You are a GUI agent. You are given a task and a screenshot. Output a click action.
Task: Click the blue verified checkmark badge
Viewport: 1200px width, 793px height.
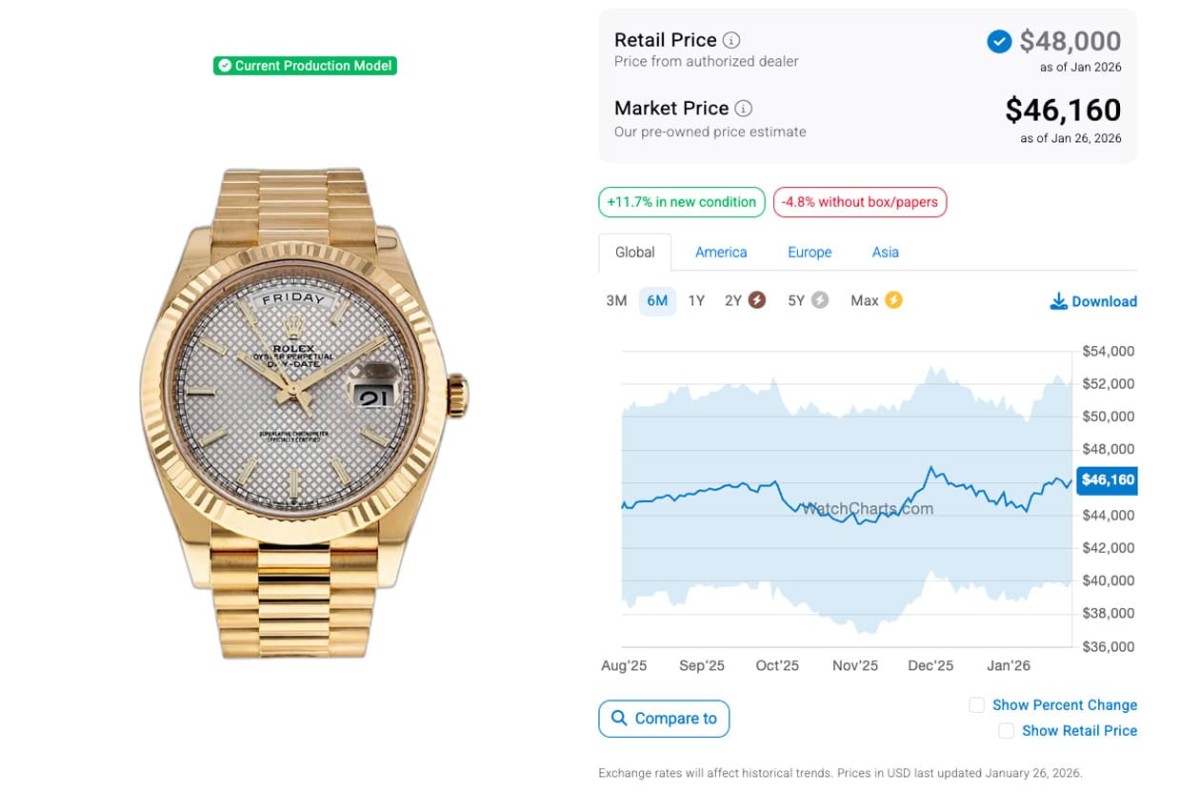coord(999,41)
